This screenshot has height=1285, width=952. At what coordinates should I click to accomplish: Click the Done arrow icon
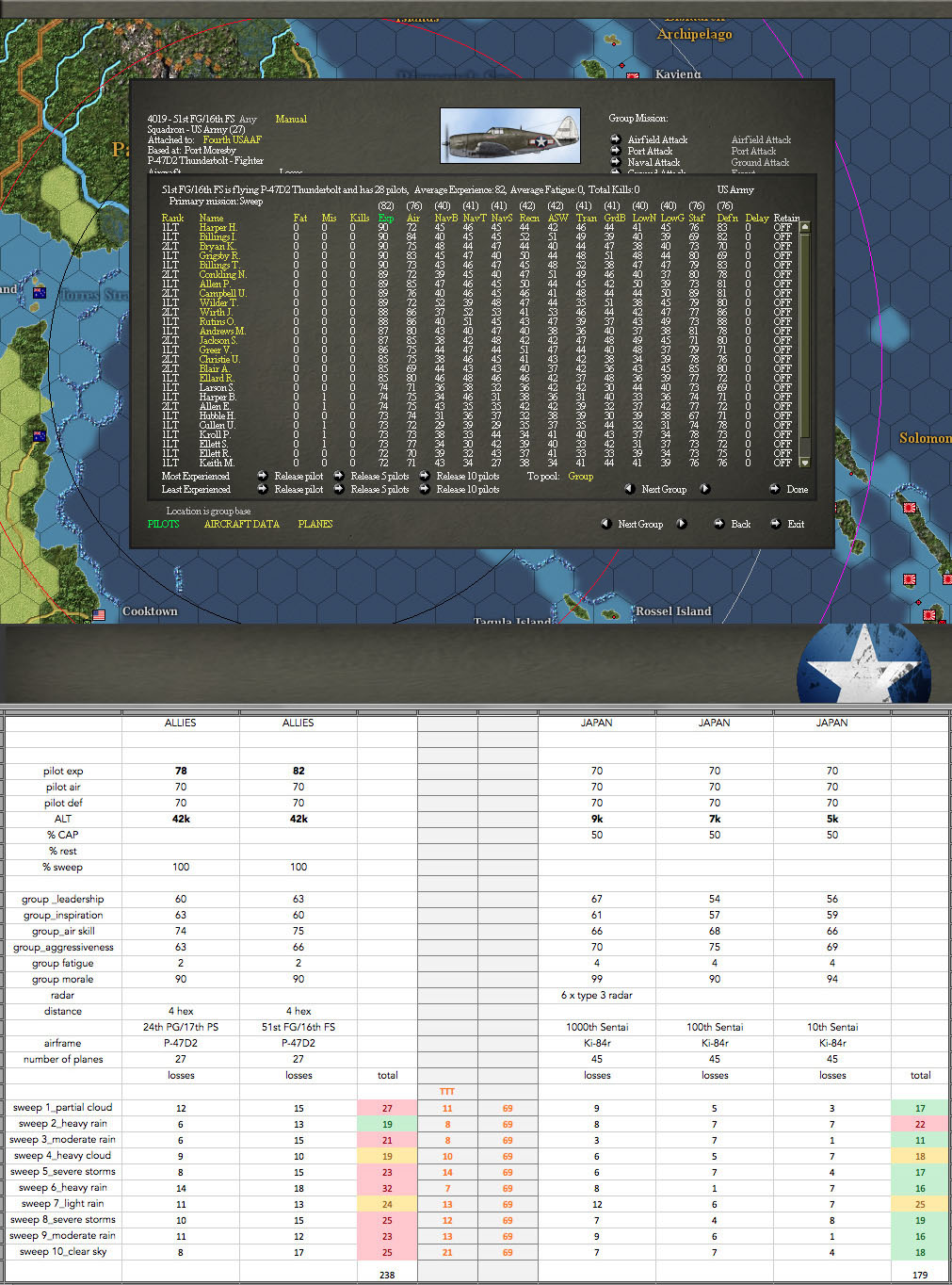point(775,489)
